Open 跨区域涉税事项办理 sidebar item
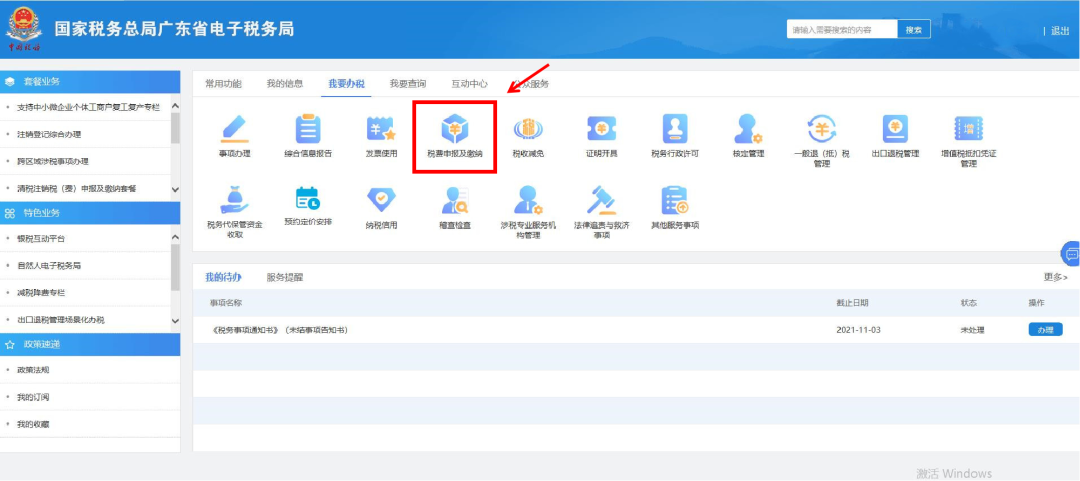Image resolution: width=1080 pixels, height=481 pixels. tap(53, 161)
